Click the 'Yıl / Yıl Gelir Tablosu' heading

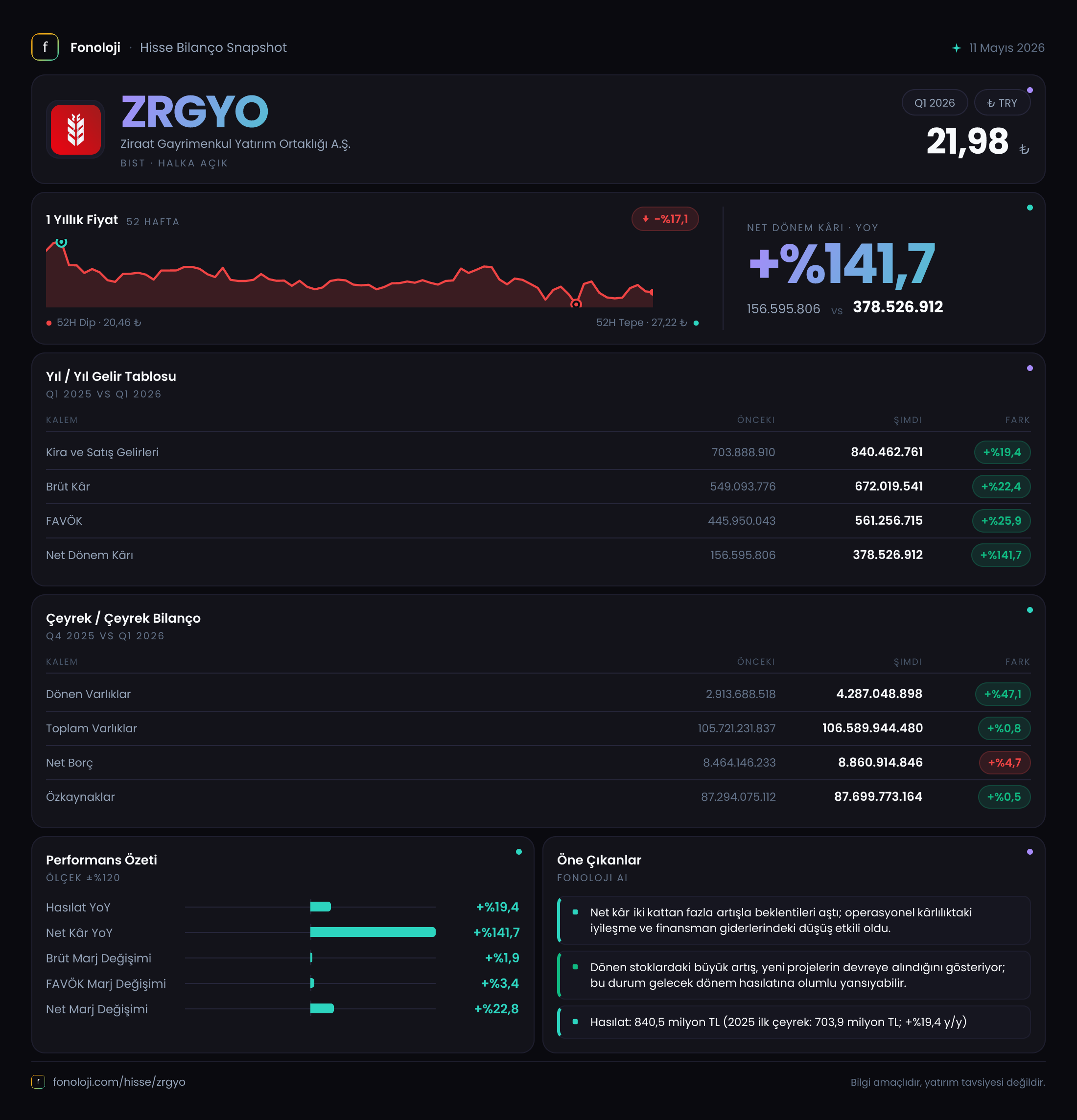pyautogui.click(x=111, y=376)
